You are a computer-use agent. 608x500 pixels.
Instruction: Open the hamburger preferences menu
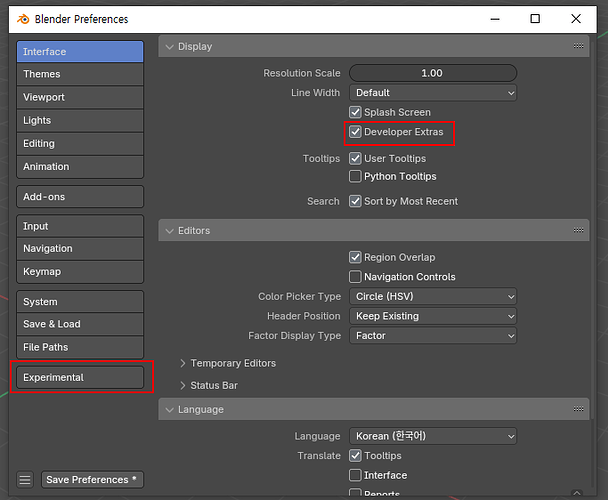click(x=25, y=480)
